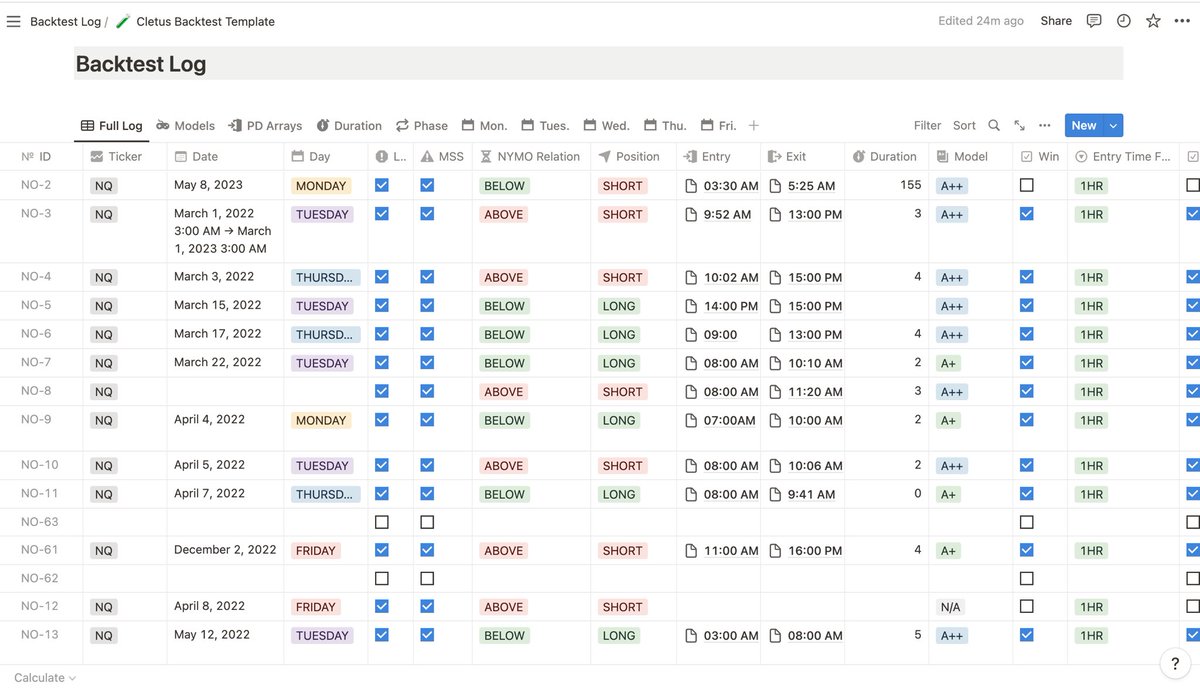The height and width of the screenshot is (692, 1200).
Task: Click the Entry page icon in NO-2 row
Action: (691, 186)
